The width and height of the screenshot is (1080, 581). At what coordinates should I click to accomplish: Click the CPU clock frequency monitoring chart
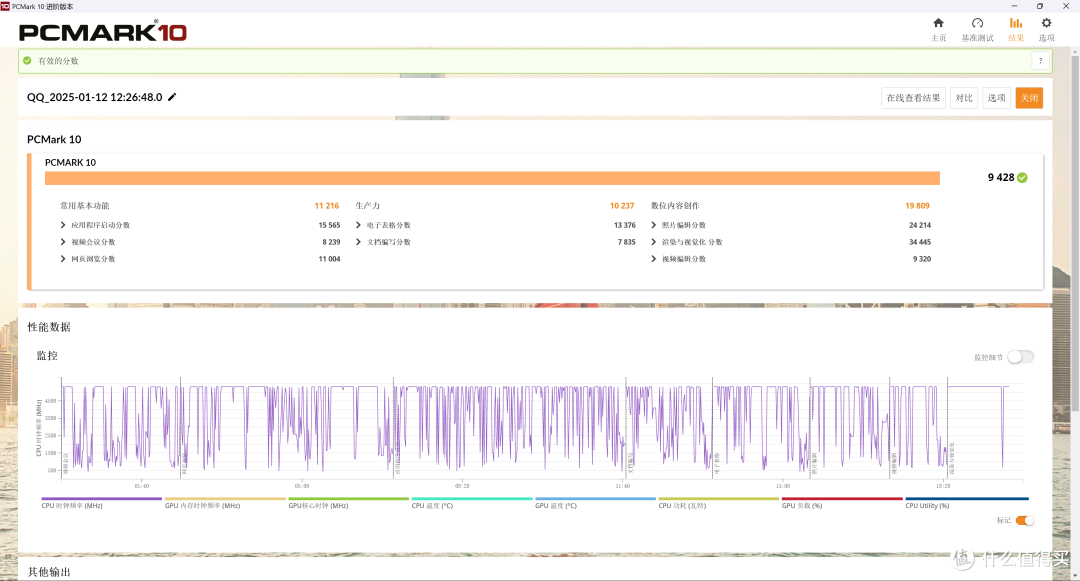tap(541, 428)
